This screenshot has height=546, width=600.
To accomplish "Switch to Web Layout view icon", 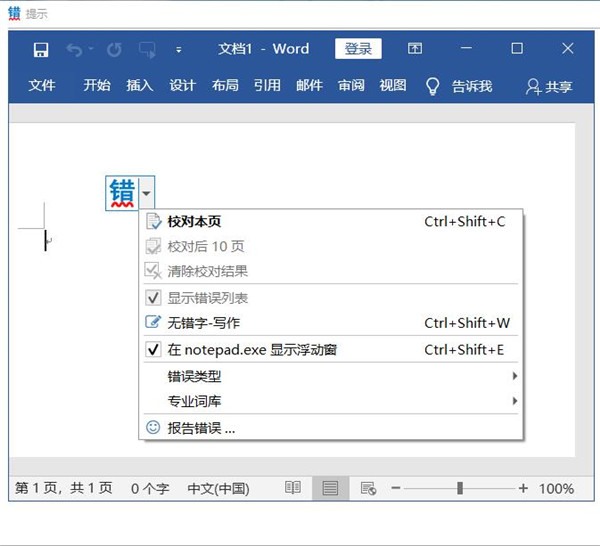I will pos(368,488).
